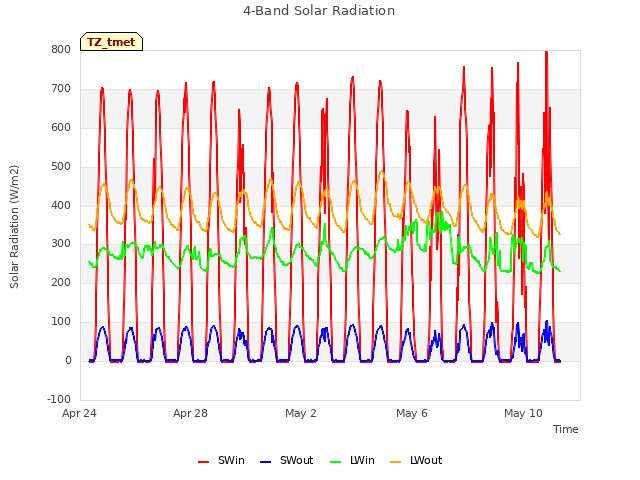The image size is (640, 480).
Task: Click the May 2 x-axis tick label
Action: (x=301, y=413)
